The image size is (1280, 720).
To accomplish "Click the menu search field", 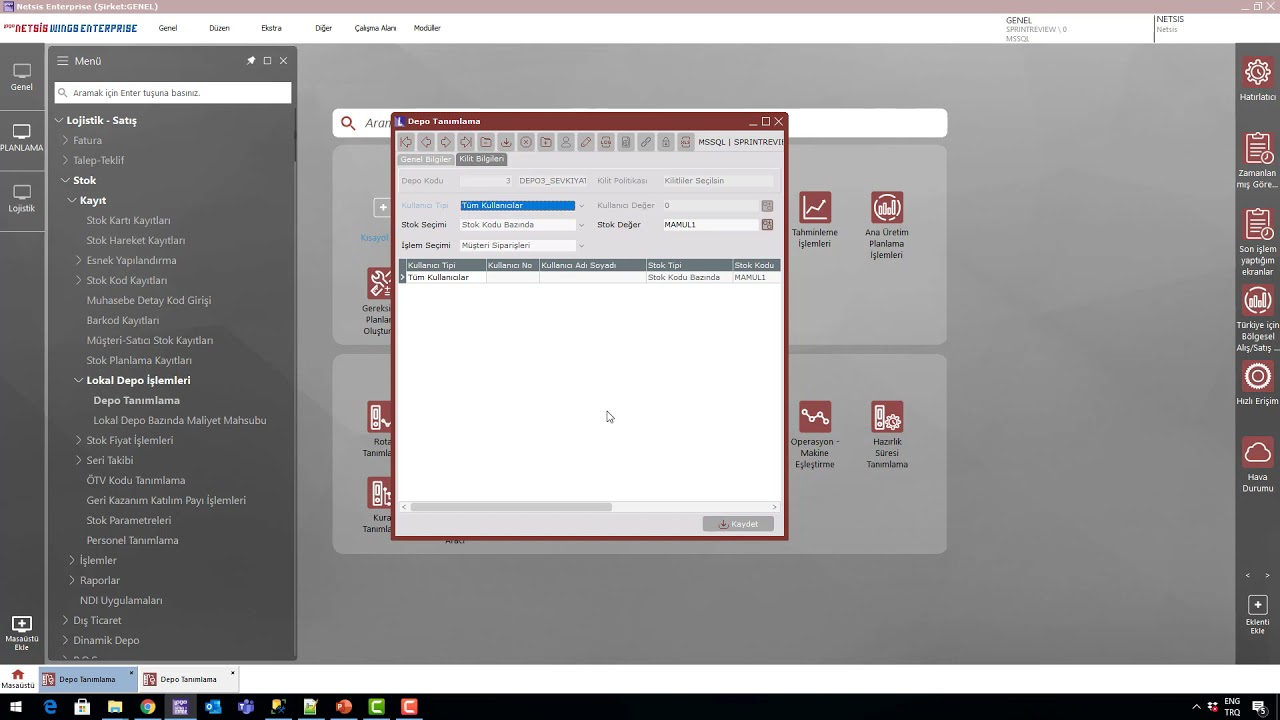I will click(x=173, y=93).
